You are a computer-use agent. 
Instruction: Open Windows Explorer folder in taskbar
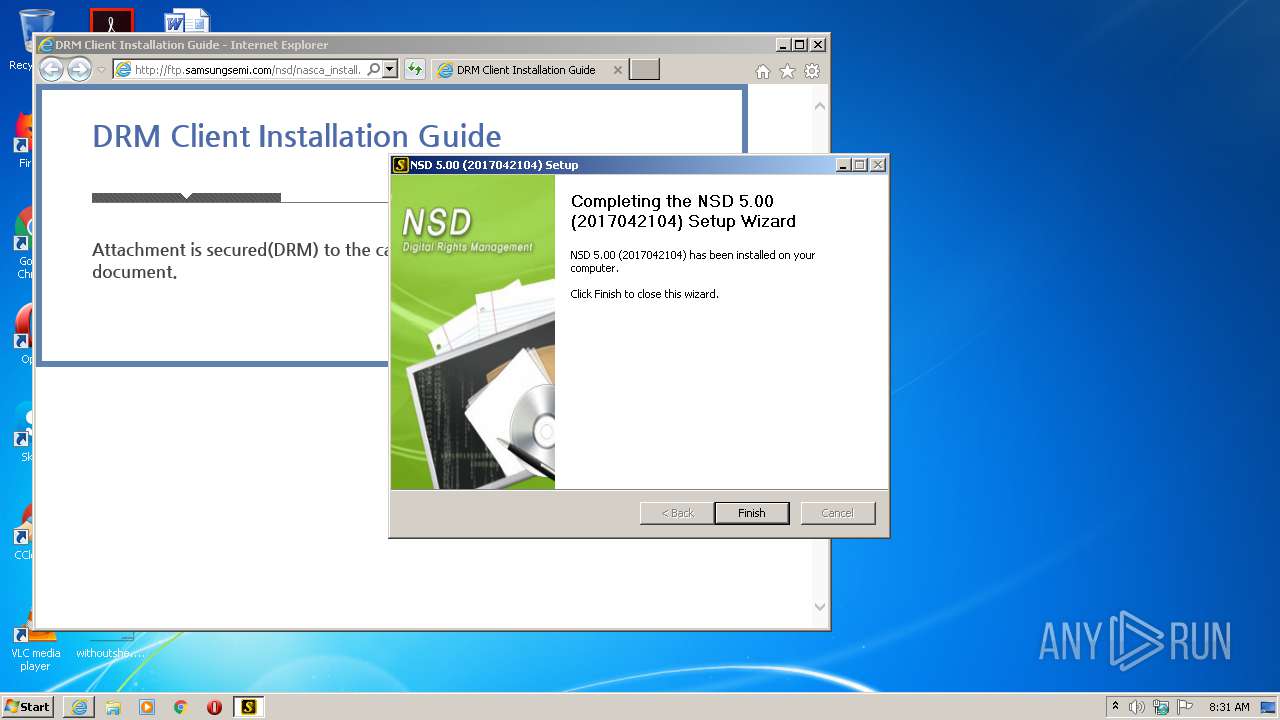(x=113, y=707)
